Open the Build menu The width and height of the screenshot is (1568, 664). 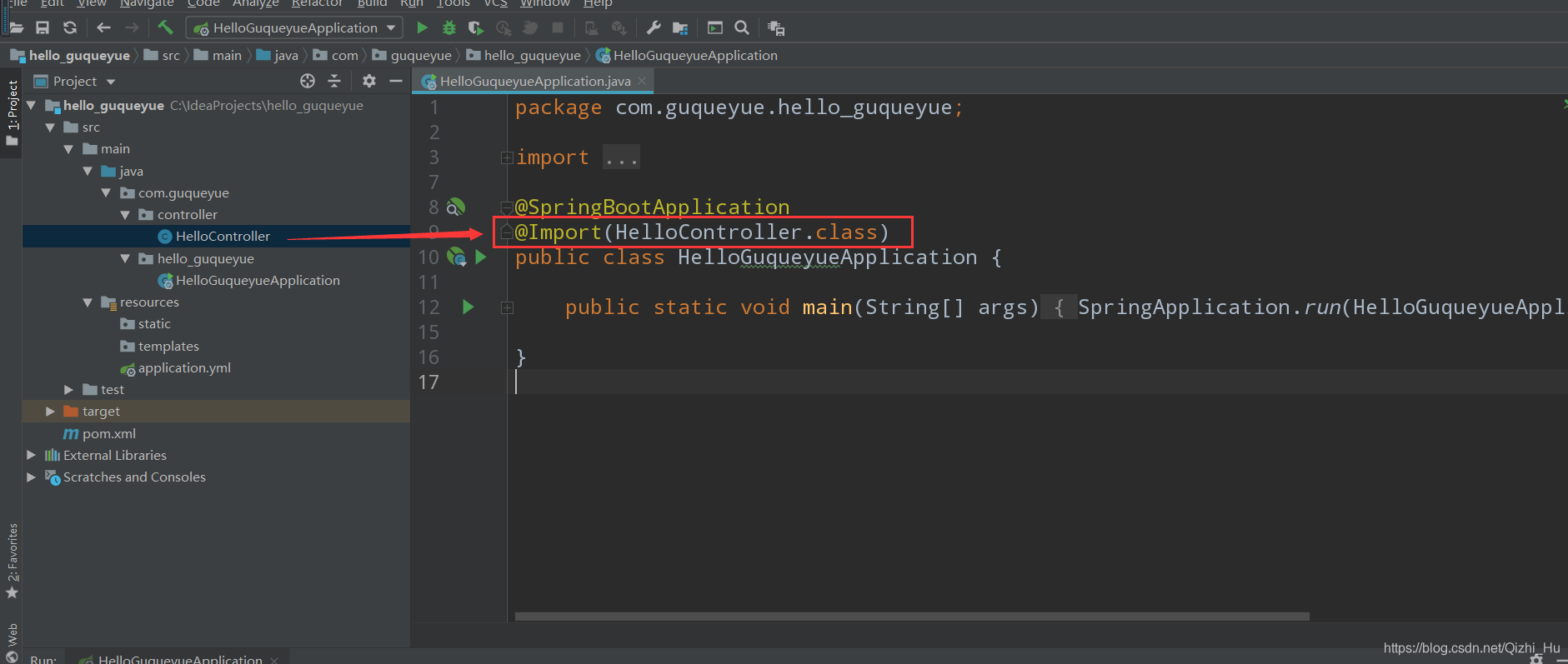[x=372, y=3]
